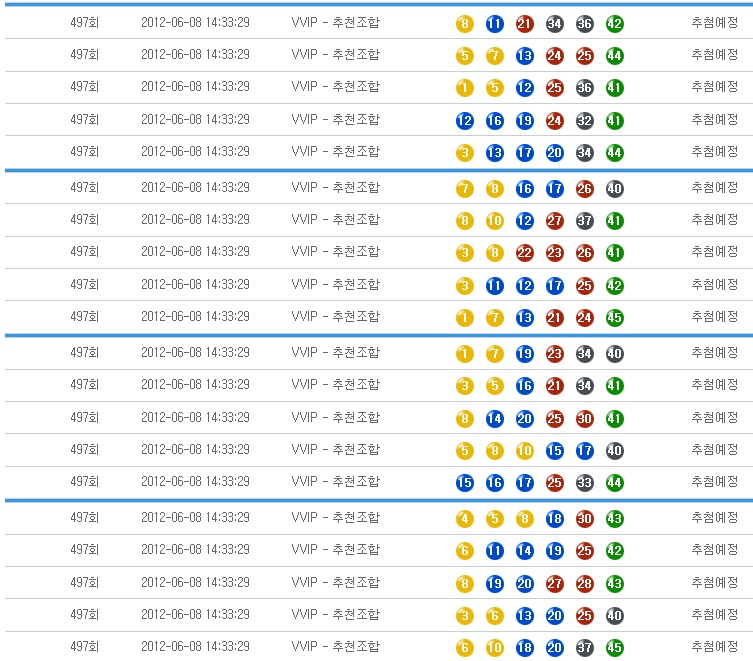
Task: Click the 497회 round number in the top row
Action: (84, 23)
